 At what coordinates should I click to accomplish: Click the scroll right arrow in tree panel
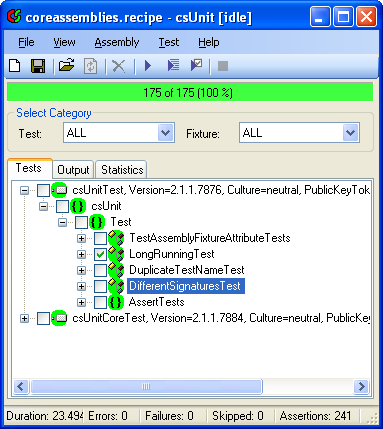pyautogui.click(x=361, y=387)
